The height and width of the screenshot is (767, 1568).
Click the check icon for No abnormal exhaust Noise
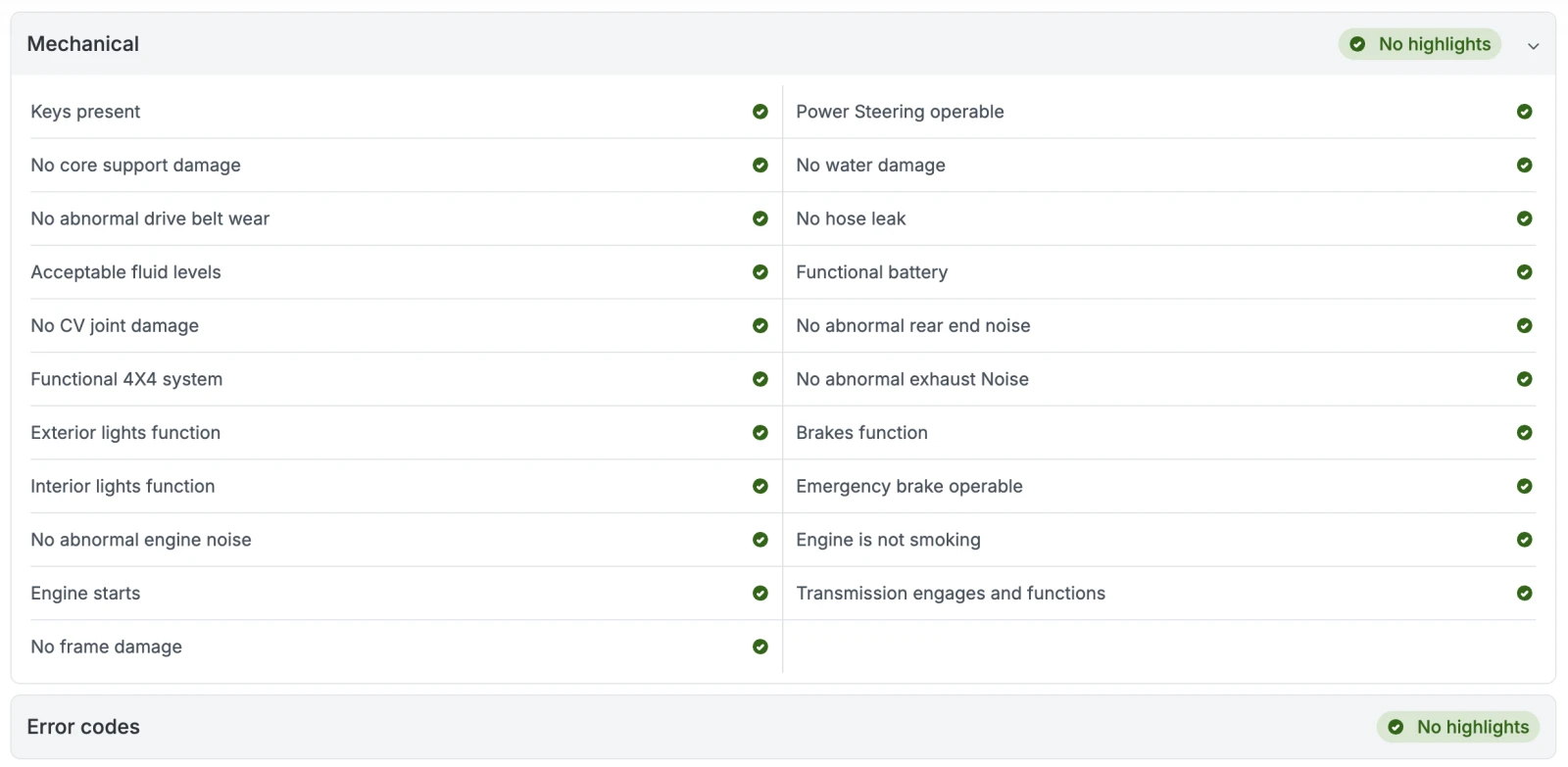1525,379
